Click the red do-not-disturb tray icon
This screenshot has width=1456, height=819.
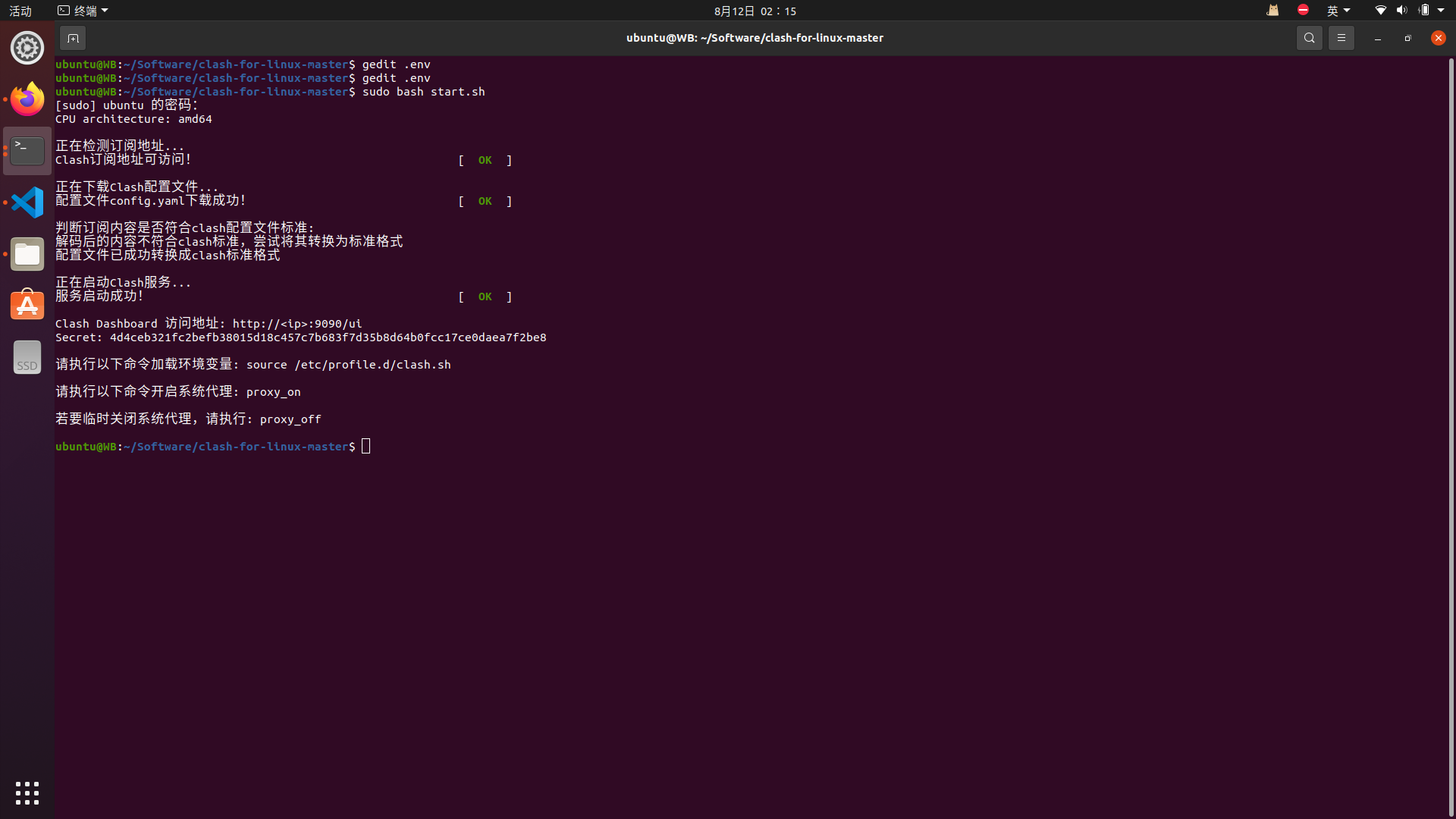(x=1303, y=11)
